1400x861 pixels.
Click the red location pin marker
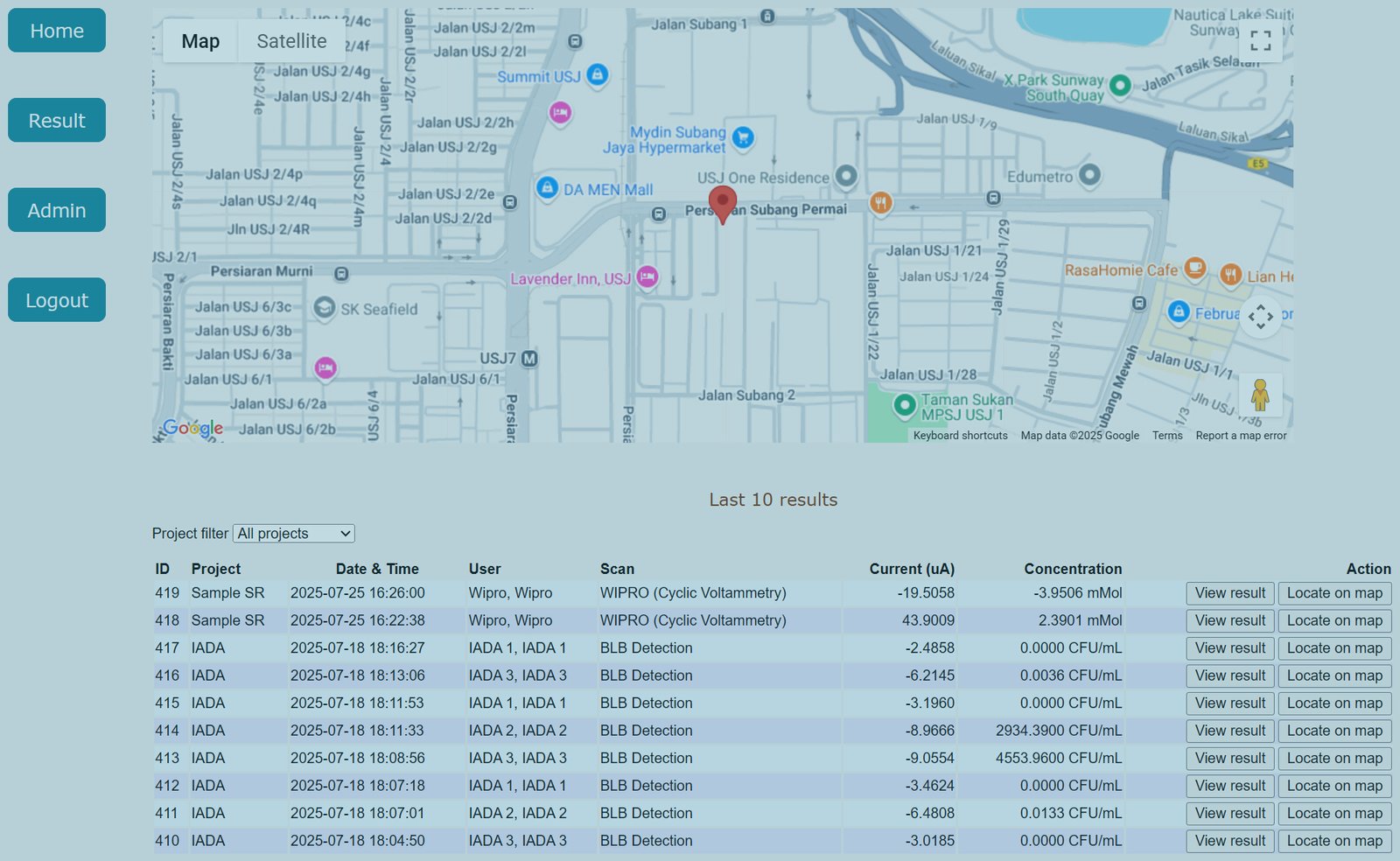pyautogui.click(x=722, y=202)
